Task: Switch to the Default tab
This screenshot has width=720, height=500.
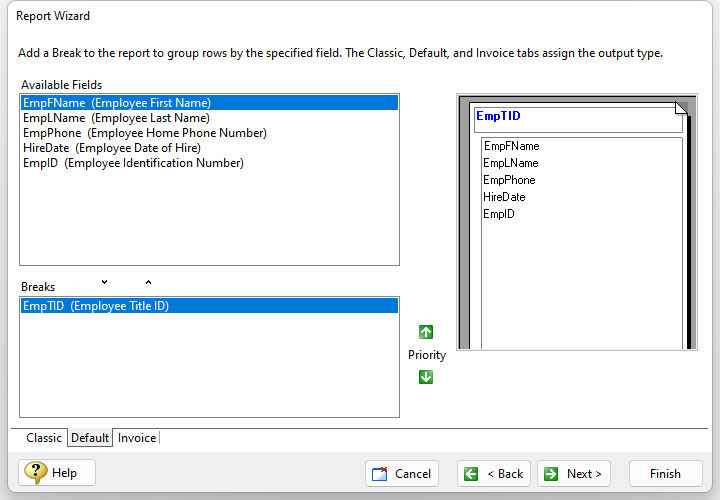Action: click(x=90, y=438)
